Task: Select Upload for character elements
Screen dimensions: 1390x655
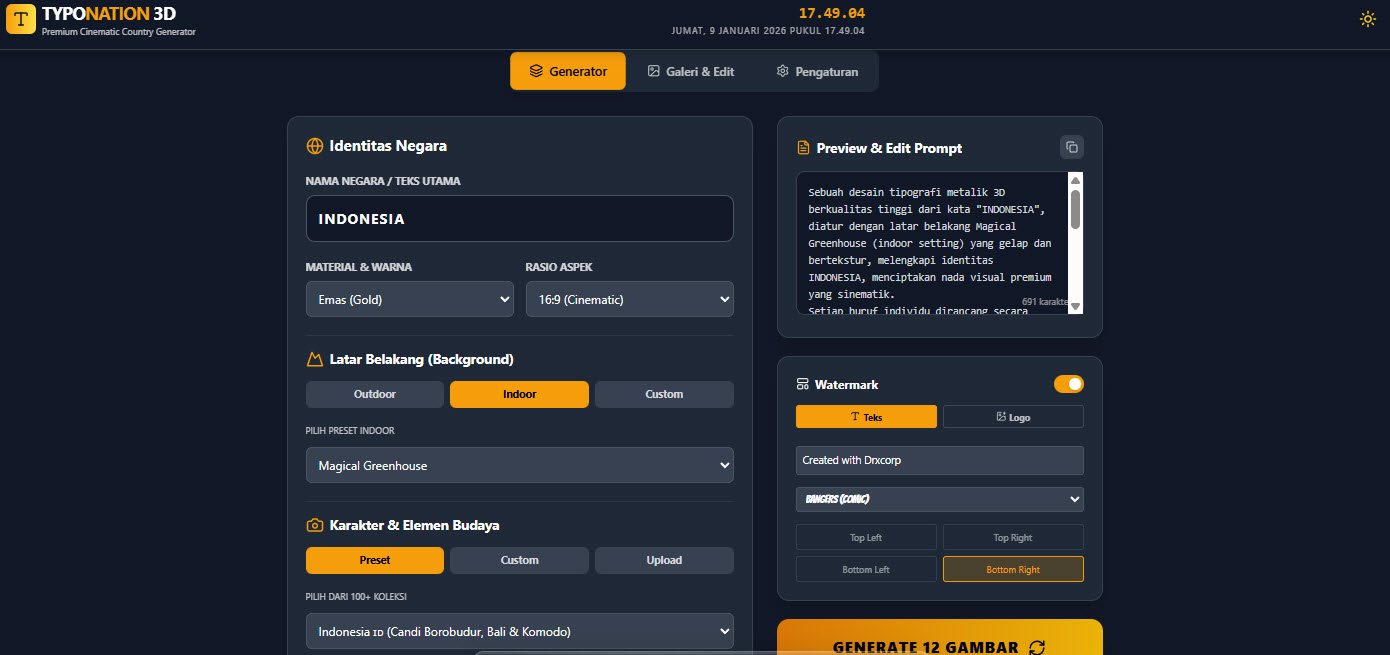Action: pyautogui.click(x=664, y=560)
